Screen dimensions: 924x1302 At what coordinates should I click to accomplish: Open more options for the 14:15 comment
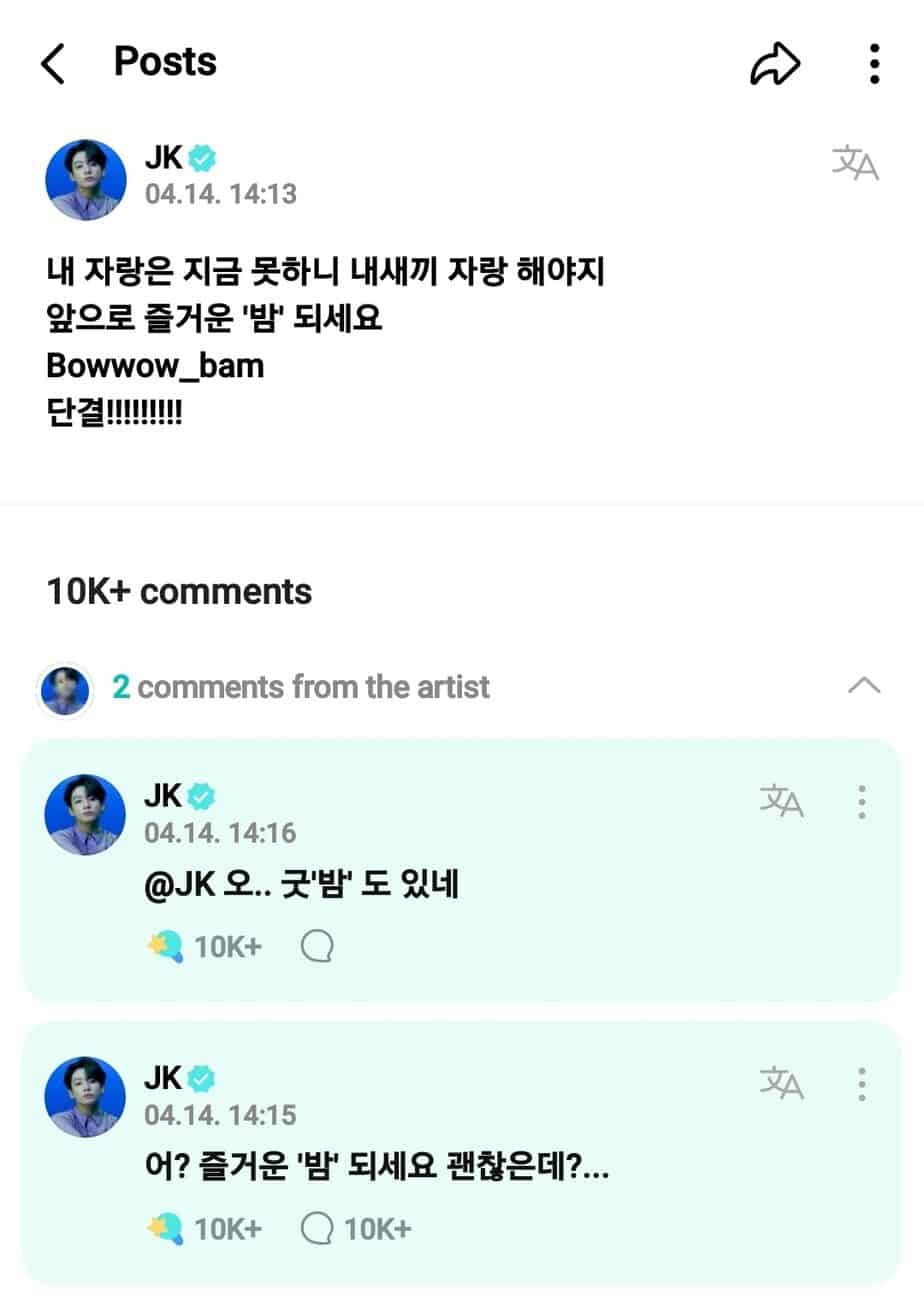click(862, 1083)
